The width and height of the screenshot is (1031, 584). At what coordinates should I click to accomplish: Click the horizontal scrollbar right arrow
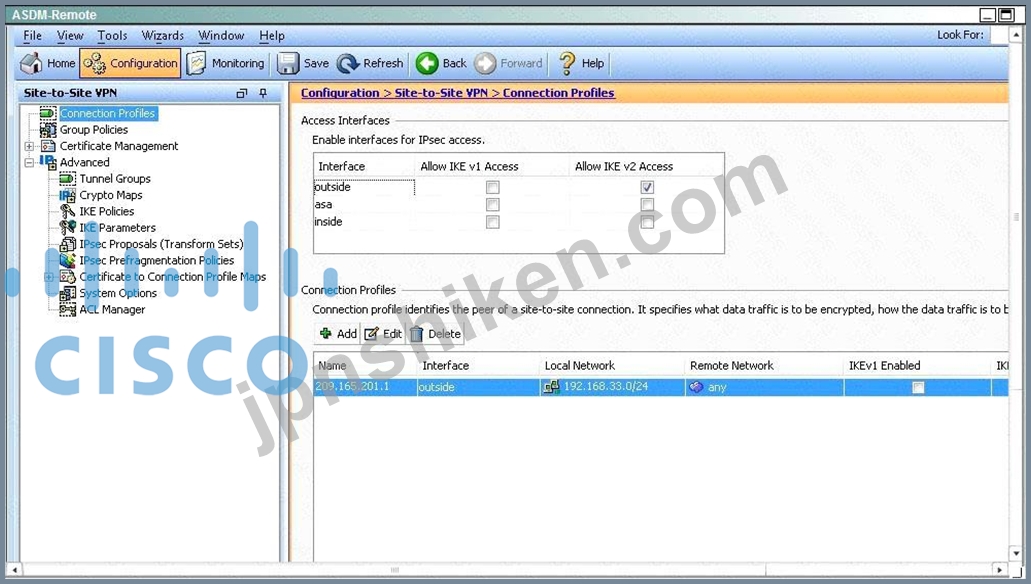click(x=999, y=570)
